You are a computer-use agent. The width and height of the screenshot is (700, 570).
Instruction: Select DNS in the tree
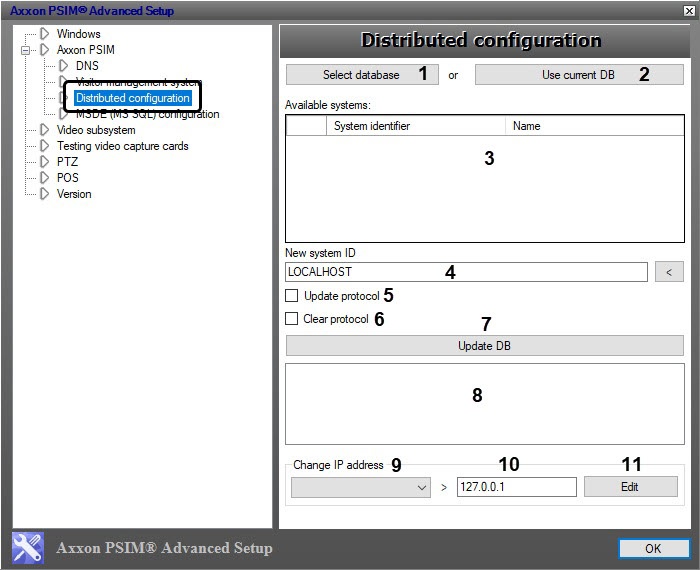87,66
